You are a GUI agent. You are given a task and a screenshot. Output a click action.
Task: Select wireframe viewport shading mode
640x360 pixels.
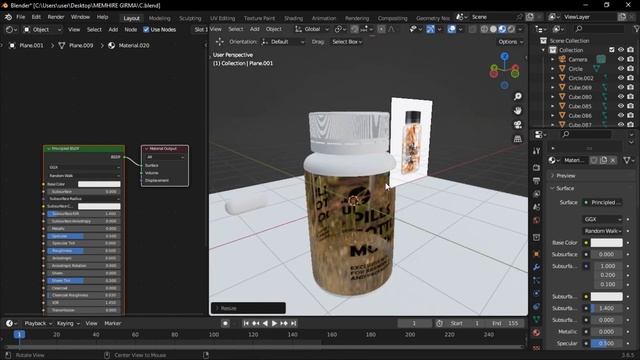[x=484, y=29]
